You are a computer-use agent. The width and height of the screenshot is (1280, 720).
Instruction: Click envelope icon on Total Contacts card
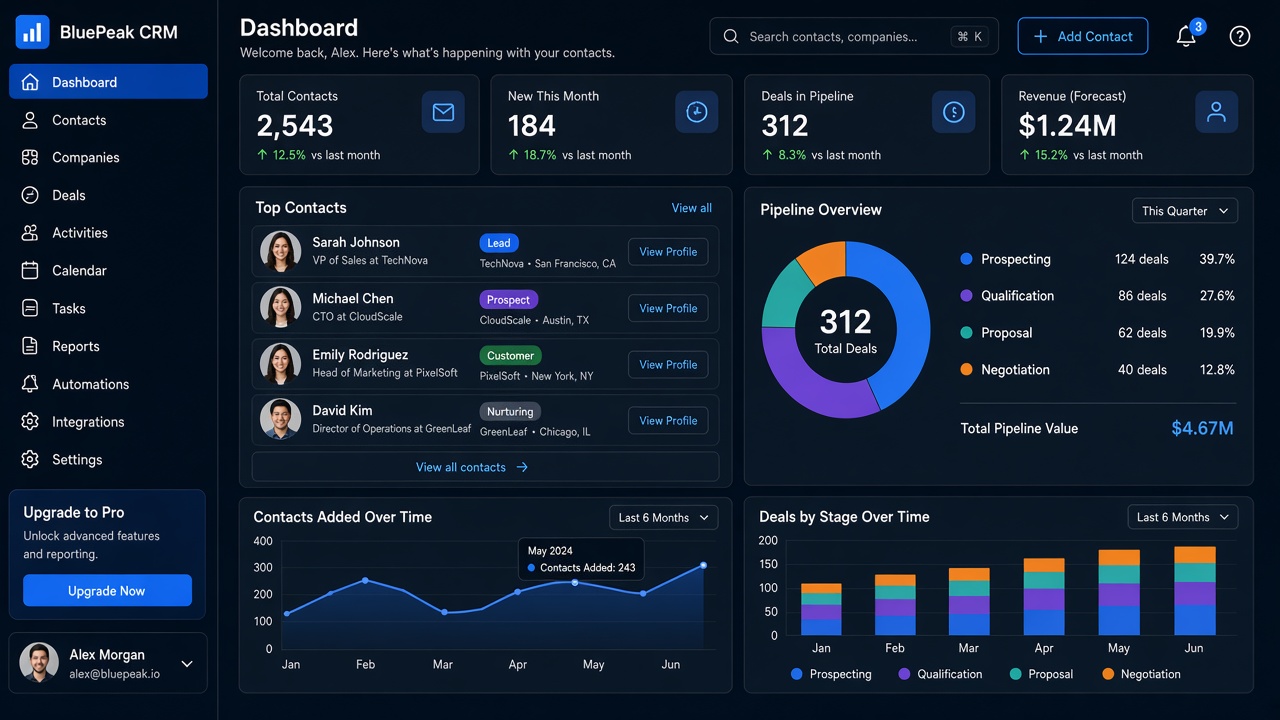443,113
